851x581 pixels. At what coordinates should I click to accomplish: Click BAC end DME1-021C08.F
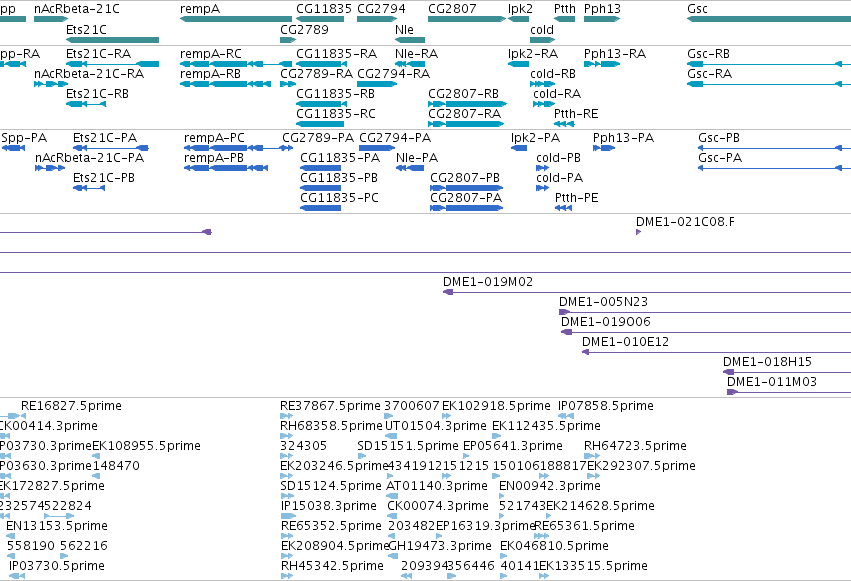pyautogui.click(x=685, y=221)
